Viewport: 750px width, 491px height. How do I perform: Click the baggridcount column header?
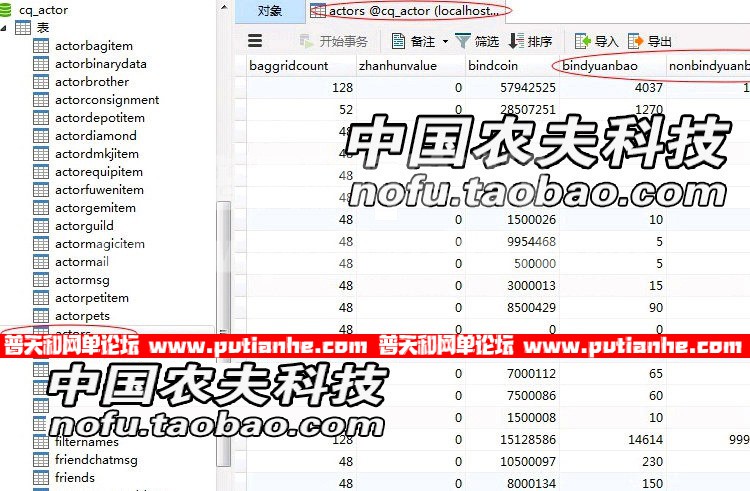pos(301,66)
